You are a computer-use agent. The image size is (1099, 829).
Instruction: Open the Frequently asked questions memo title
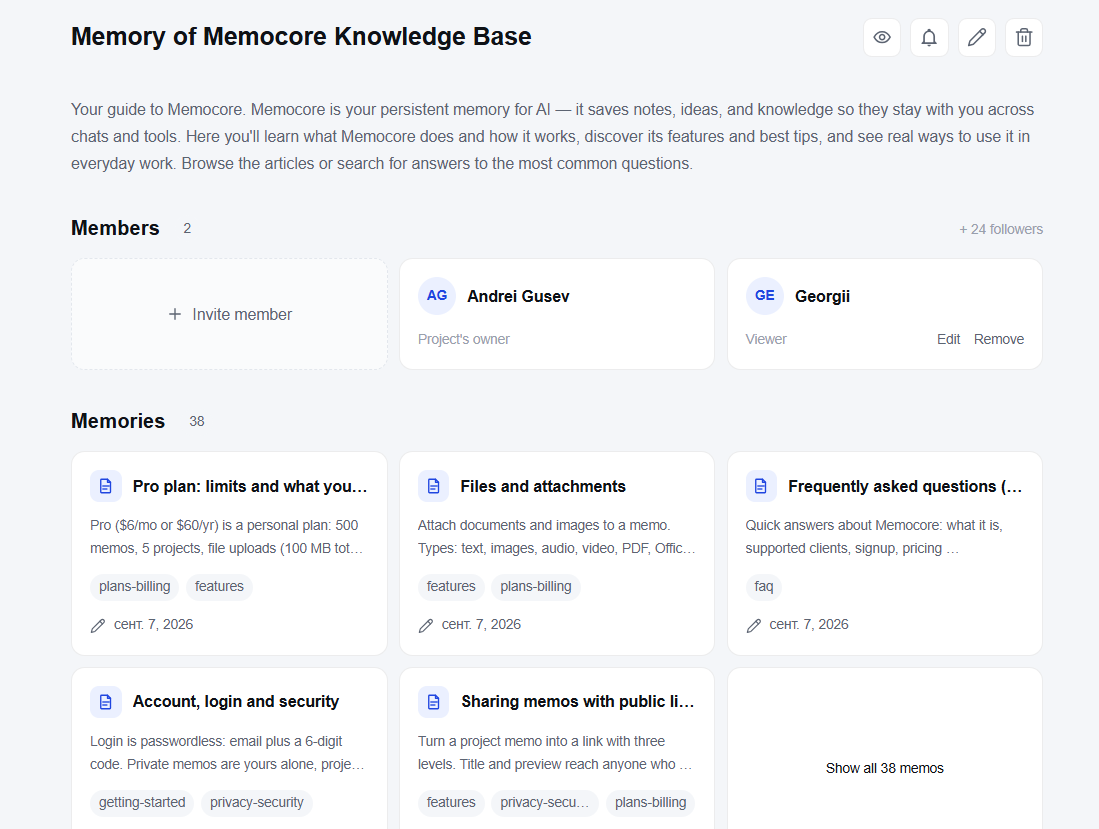coord(906,486)
